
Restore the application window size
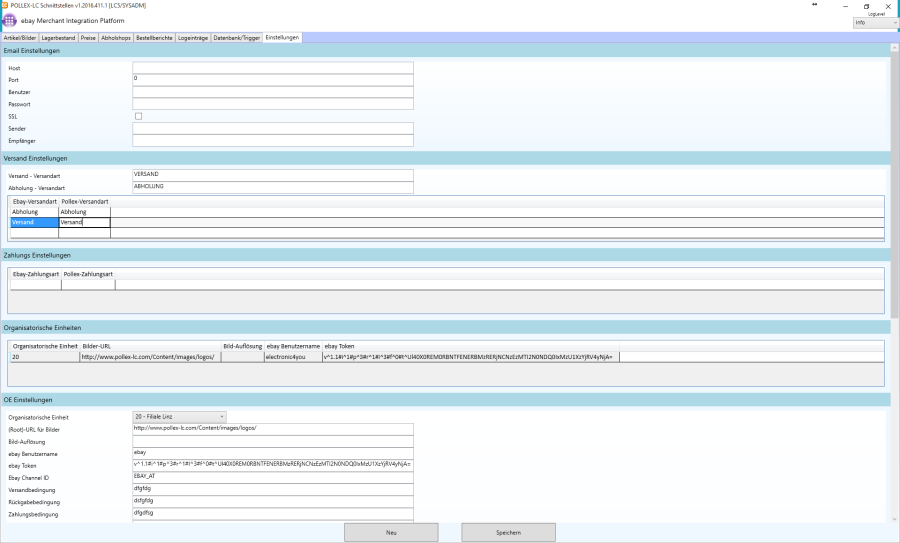[865, 5]
